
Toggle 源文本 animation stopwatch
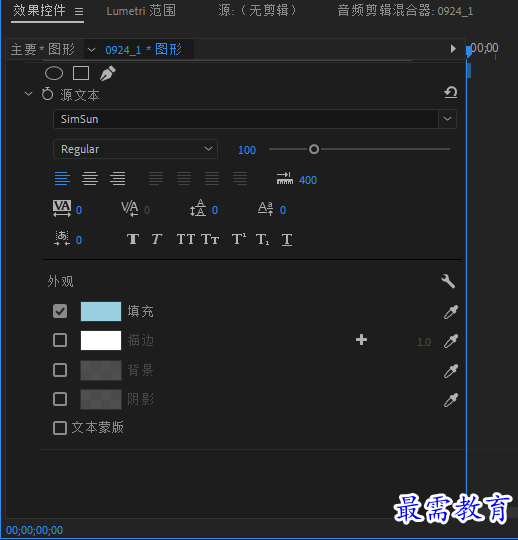tap(47, 94)
